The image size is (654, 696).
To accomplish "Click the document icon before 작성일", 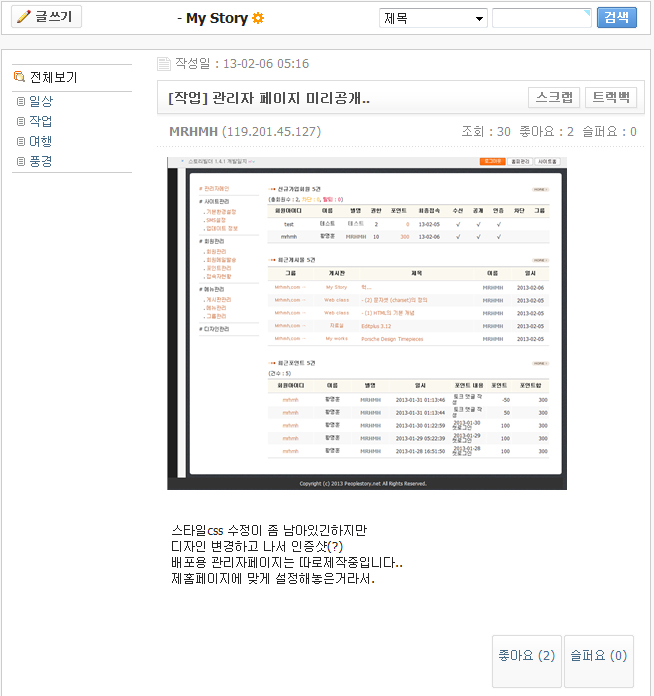I will (x=164, y=64).
